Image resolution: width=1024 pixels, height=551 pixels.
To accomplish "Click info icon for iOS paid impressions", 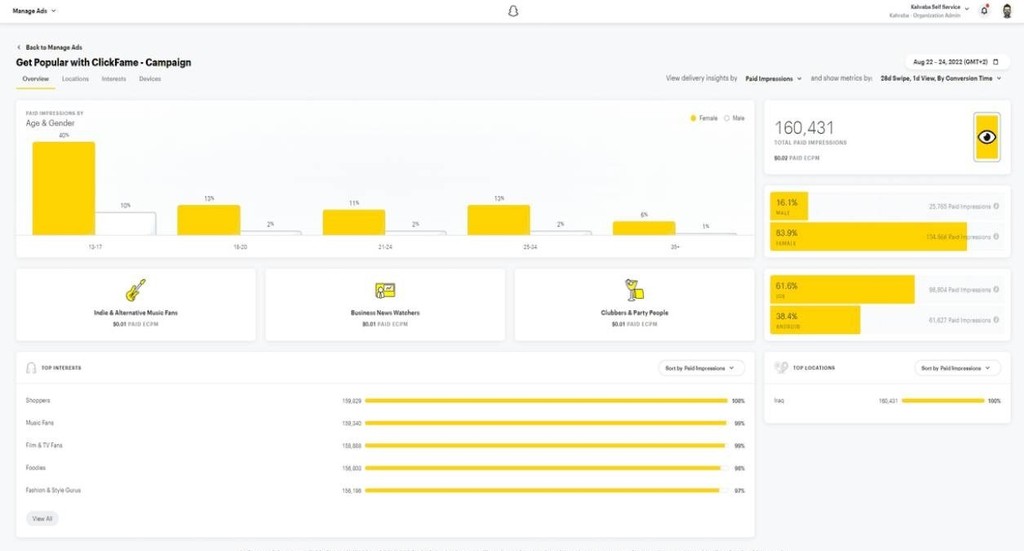I will click(996, 289).
